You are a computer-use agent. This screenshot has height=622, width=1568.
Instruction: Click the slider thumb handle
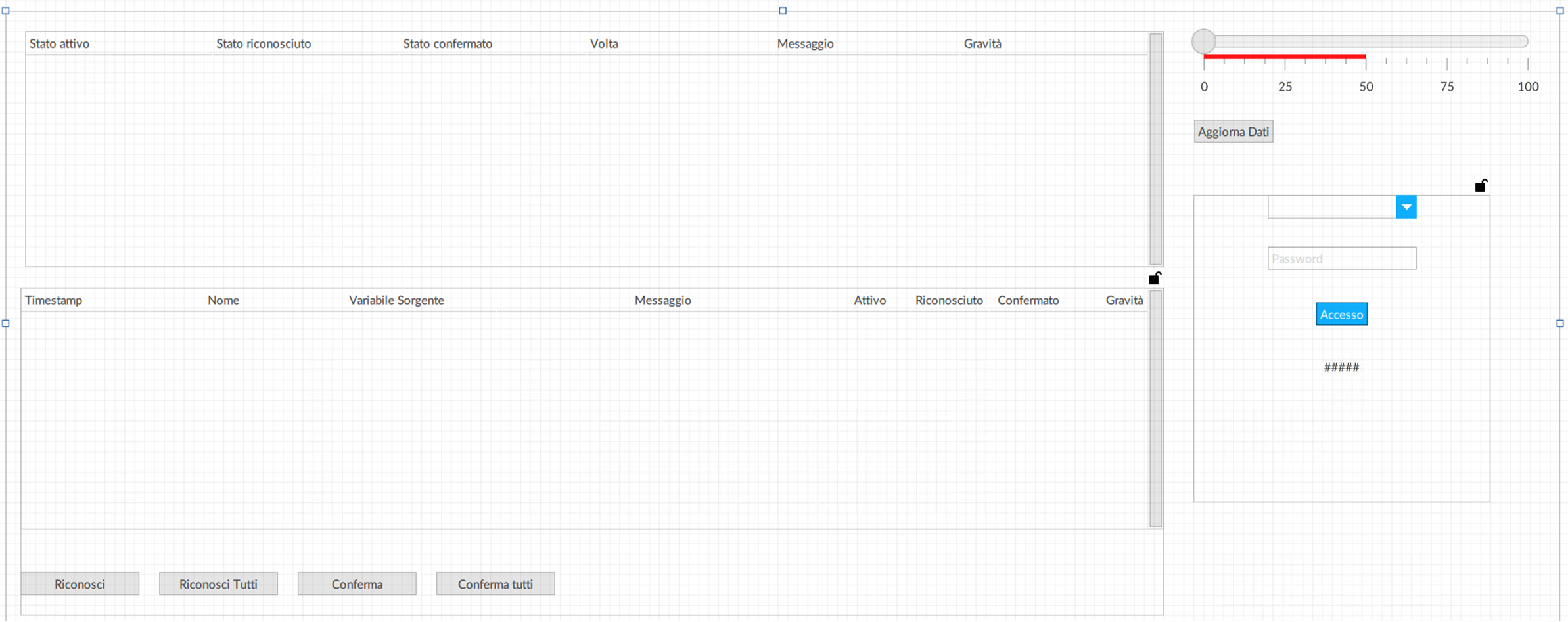[1203, 41]
